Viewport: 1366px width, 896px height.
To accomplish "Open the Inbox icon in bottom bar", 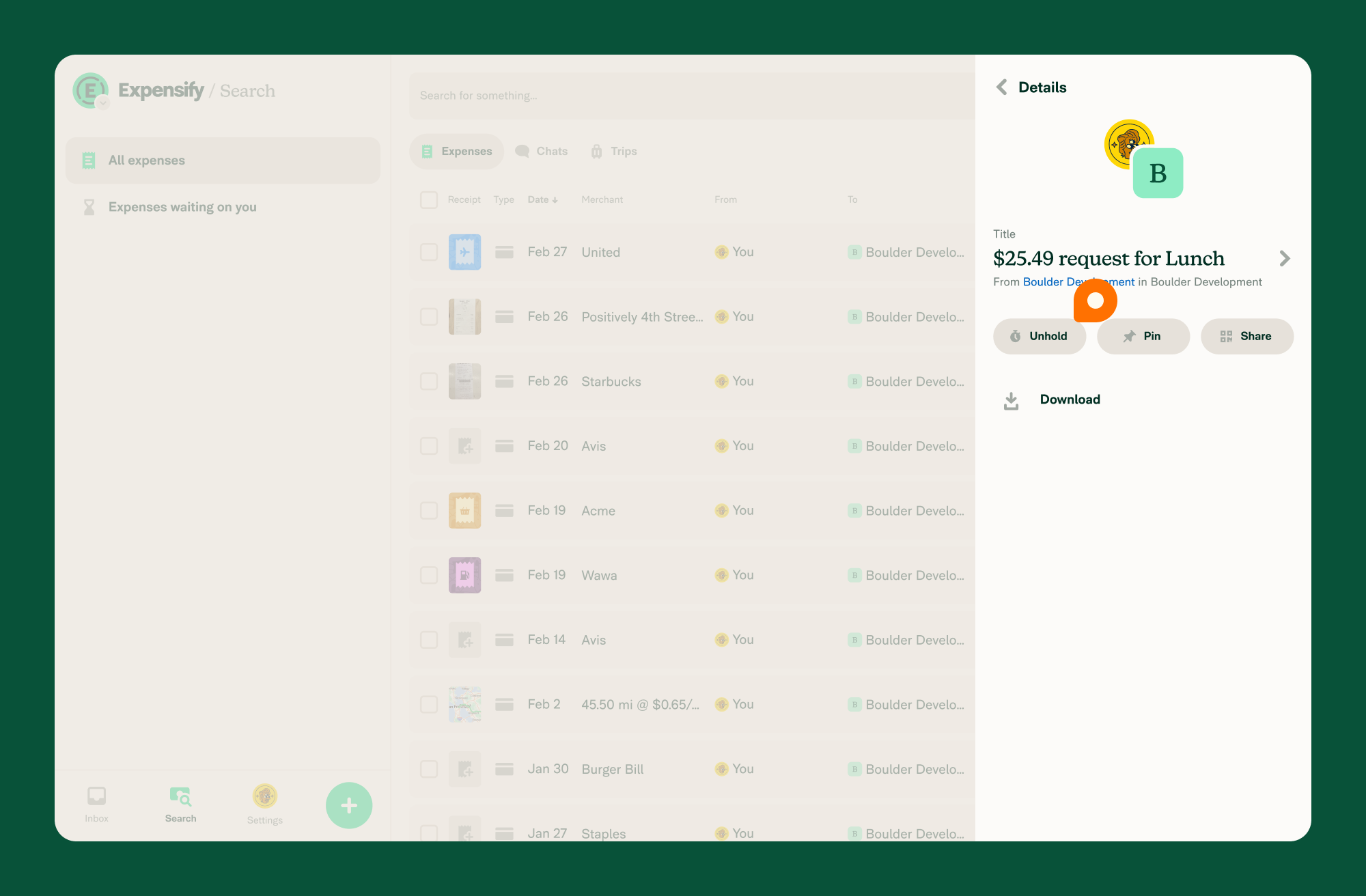I will [x=96, y=796].
